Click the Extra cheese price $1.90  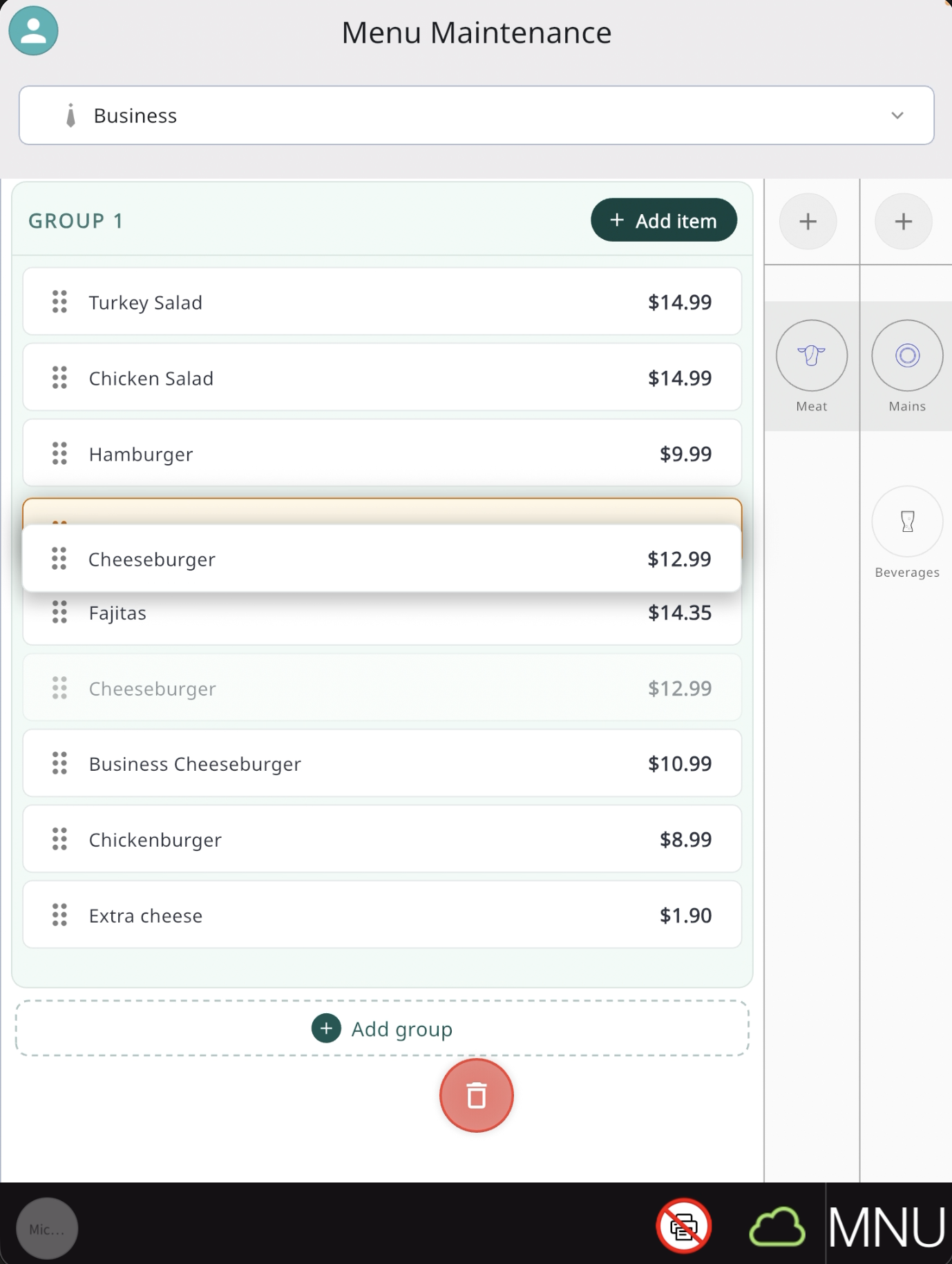tap(685, 915)
